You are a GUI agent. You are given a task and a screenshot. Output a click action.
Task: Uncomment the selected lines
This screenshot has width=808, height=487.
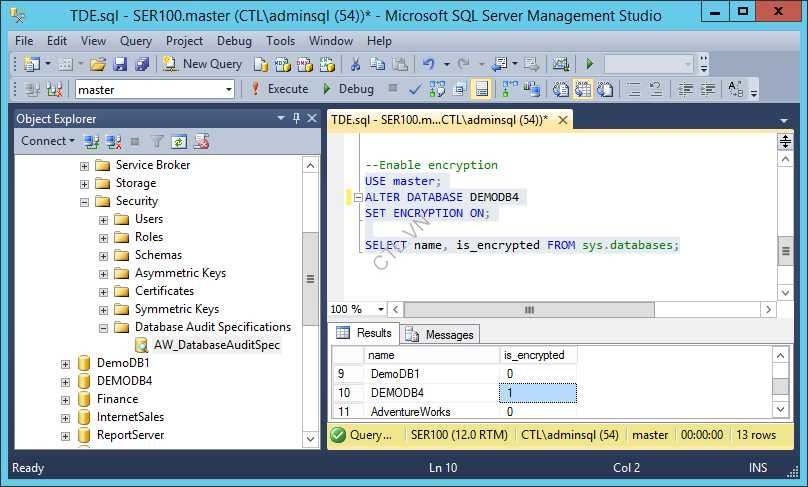pos(656,90)
